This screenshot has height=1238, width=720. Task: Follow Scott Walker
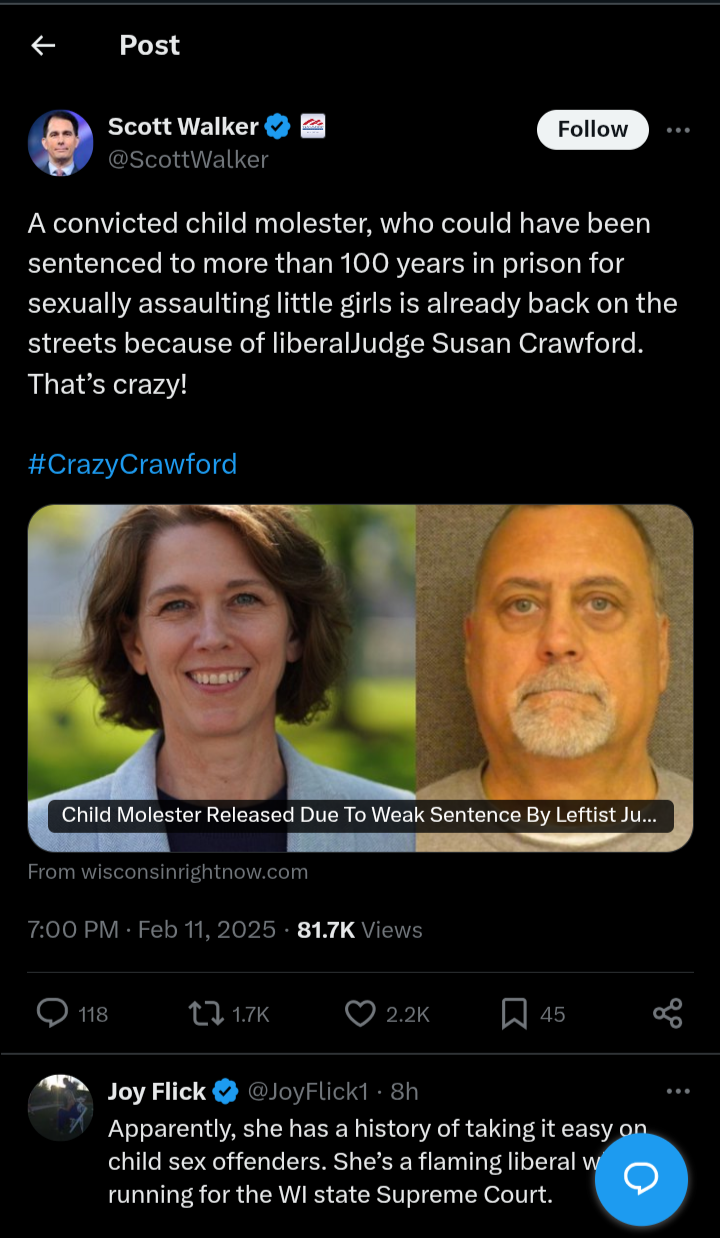593,129
